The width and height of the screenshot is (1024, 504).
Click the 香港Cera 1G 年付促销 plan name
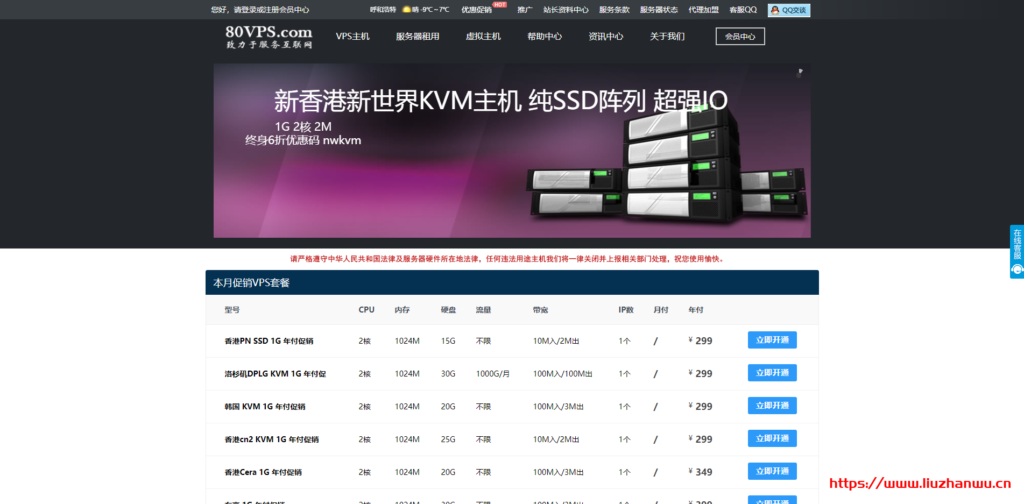coord(263,472)
